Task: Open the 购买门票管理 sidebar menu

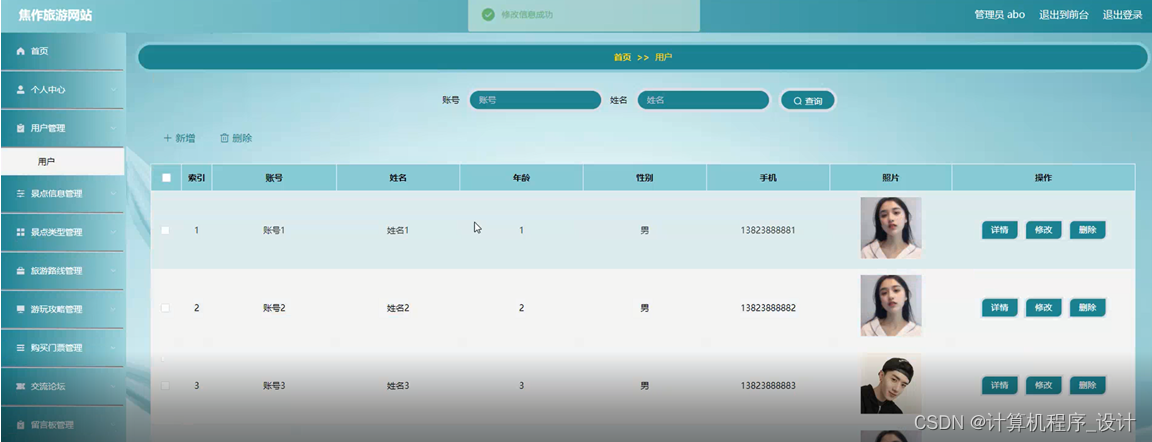Action: (x=62, y=347)
